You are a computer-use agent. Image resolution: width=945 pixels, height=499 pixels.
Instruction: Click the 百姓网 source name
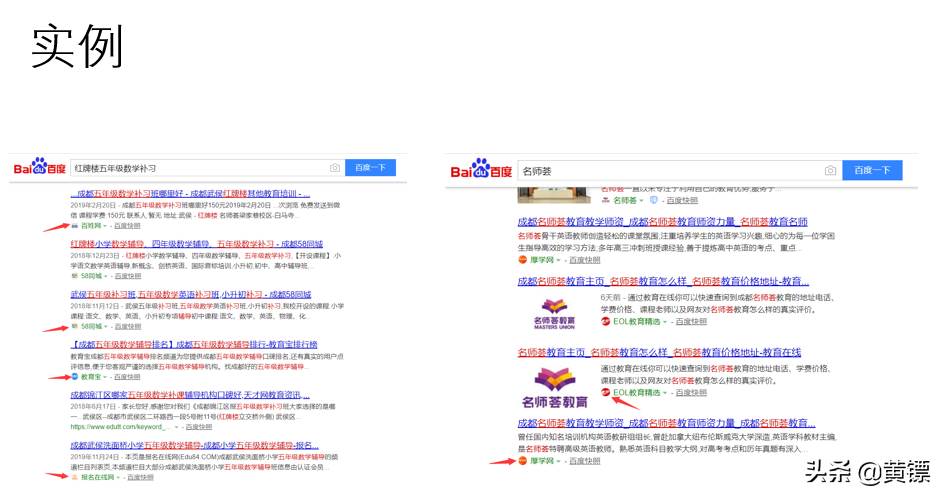coord(91,226)
